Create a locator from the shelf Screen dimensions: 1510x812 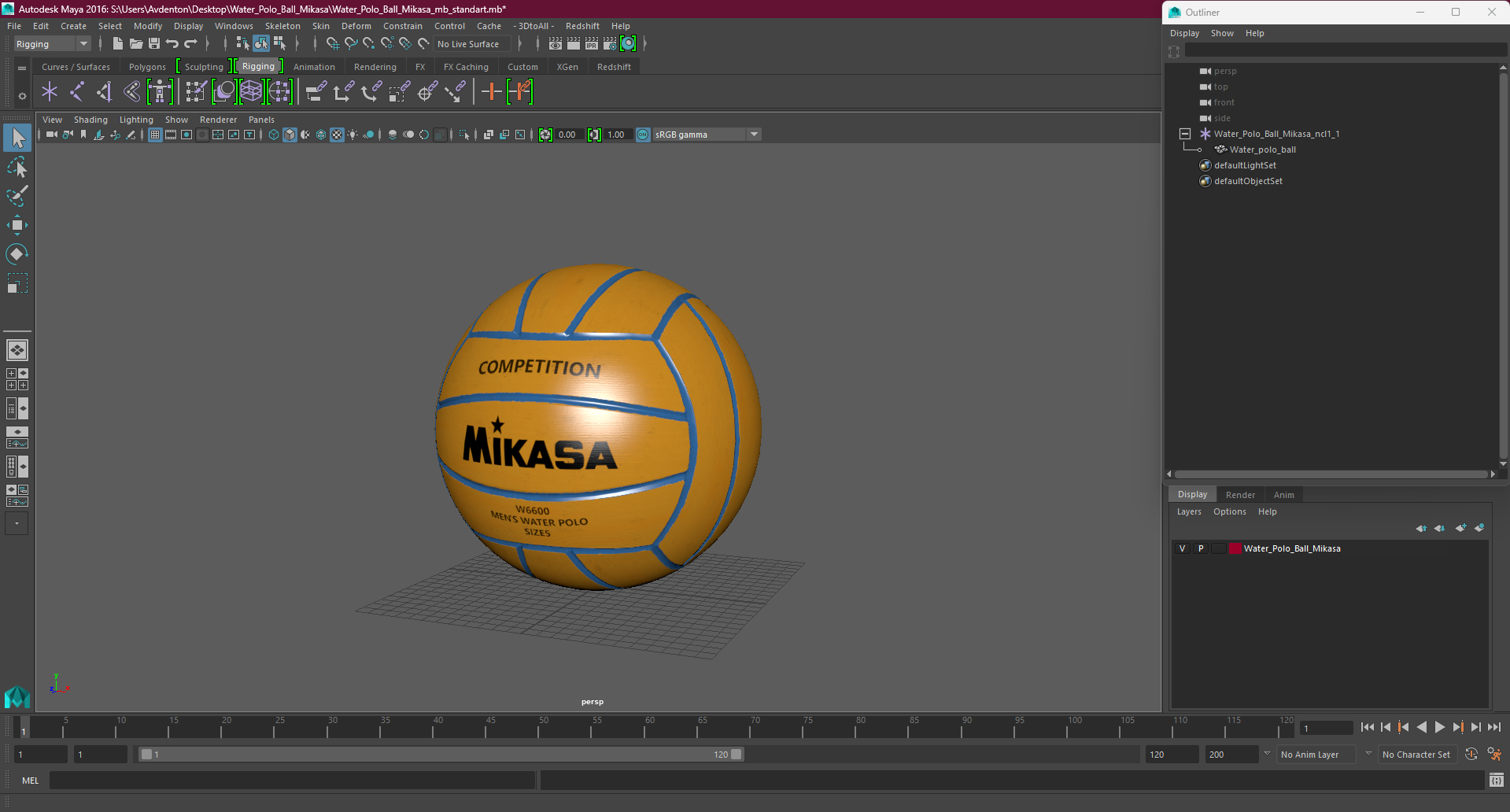tap(50, 92)
